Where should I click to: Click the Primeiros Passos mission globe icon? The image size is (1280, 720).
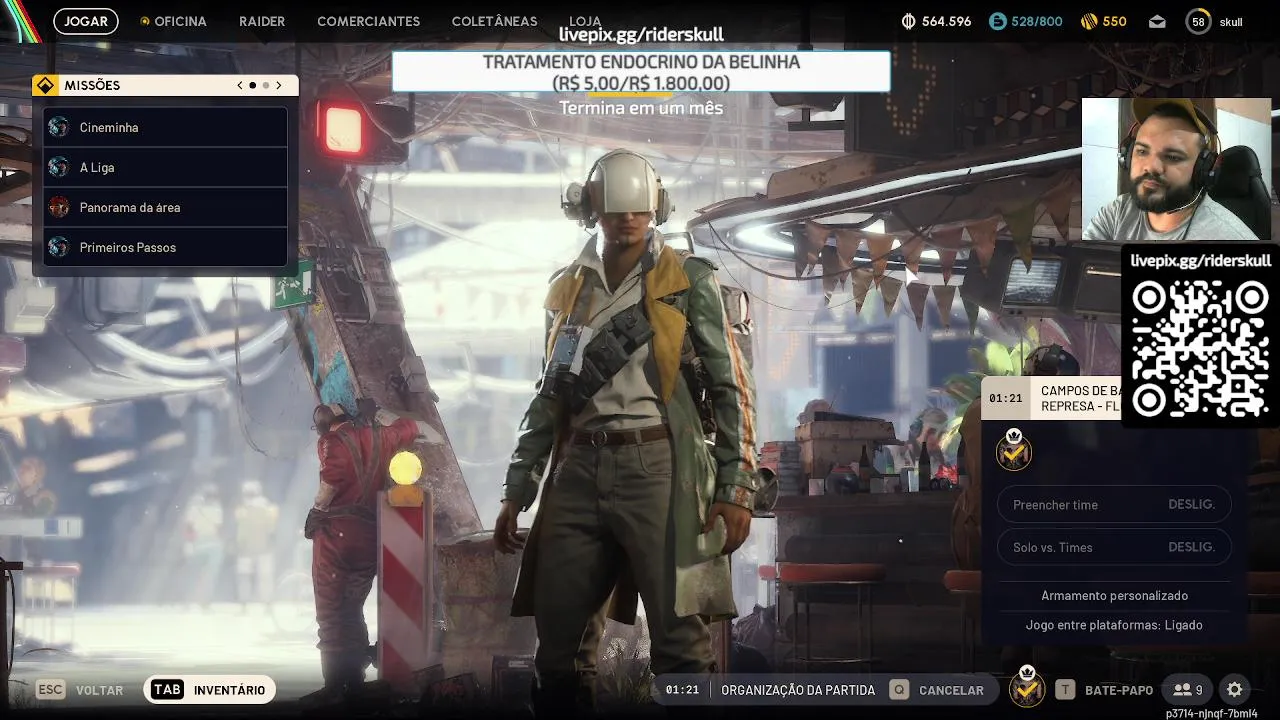59,247
